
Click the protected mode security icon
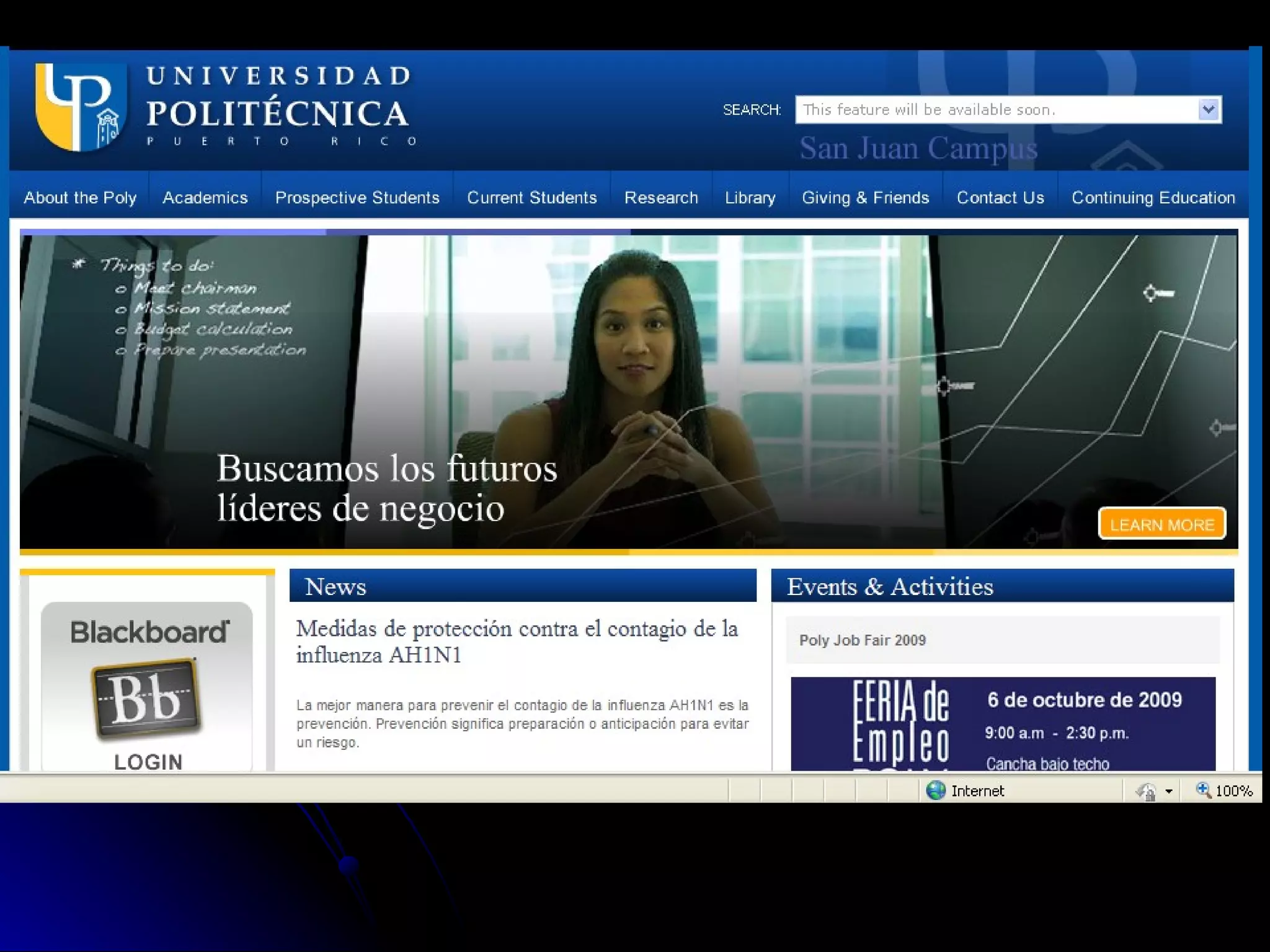[1146, 791]
